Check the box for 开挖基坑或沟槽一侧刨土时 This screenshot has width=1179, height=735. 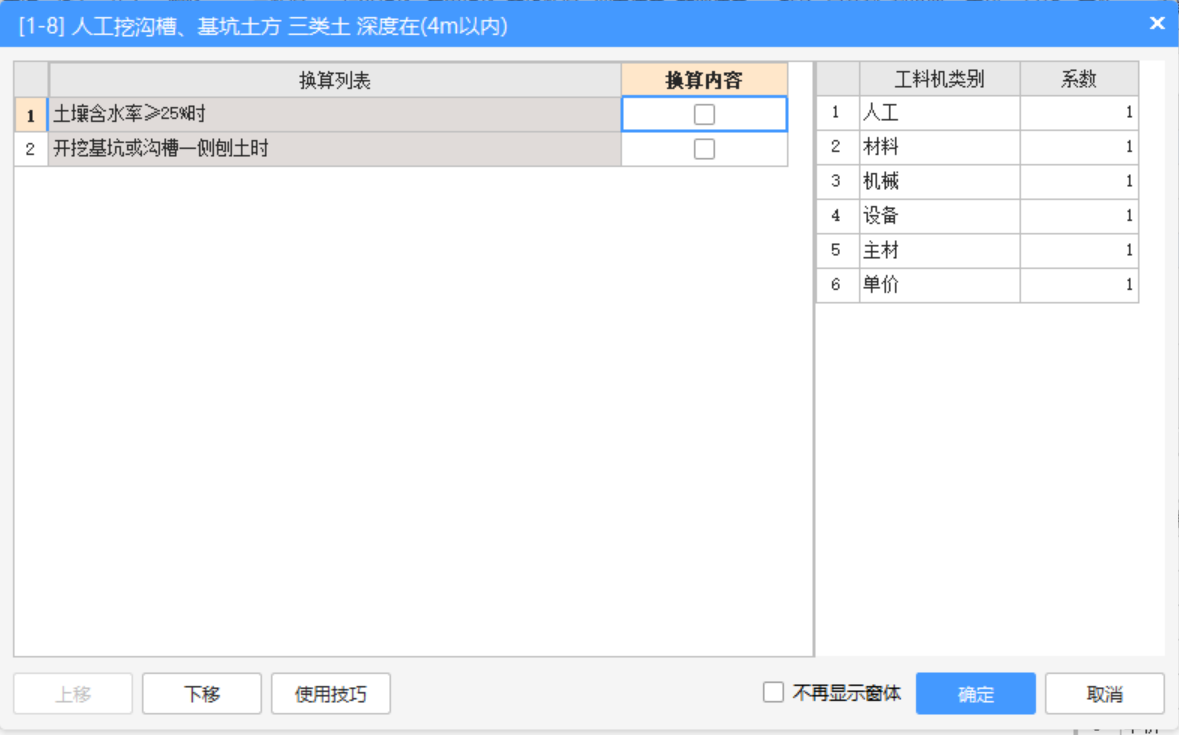click(704, 149)
